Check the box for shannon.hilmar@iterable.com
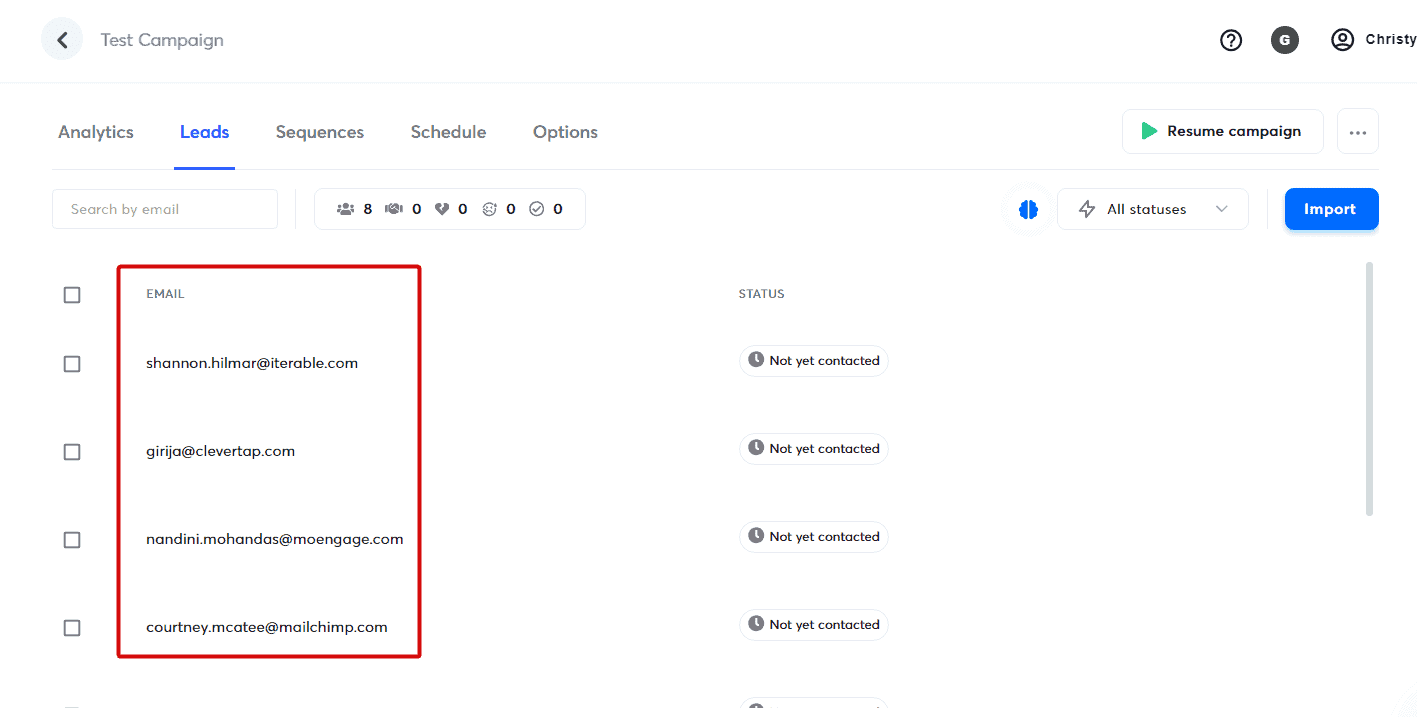This screenshot has width=1417, height=717. point(72,364)
